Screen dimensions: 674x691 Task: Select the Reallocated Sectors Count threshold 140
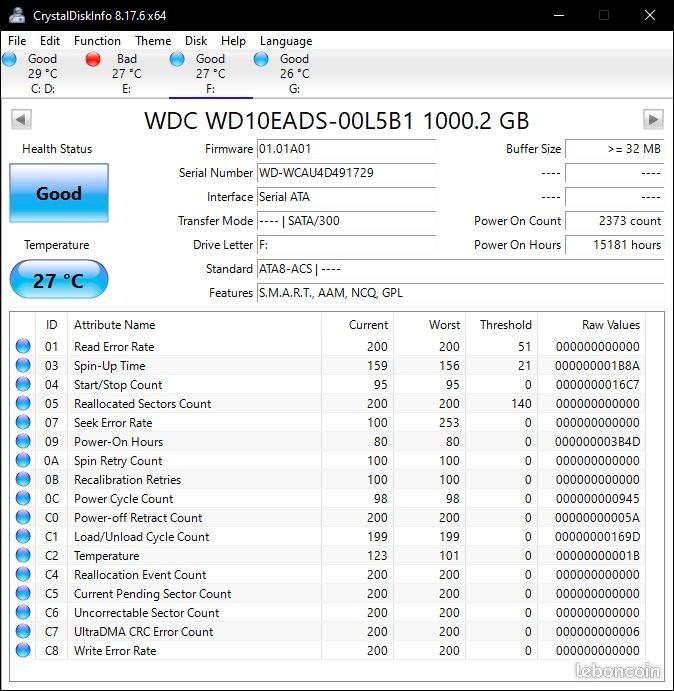[x=521, y=404]
